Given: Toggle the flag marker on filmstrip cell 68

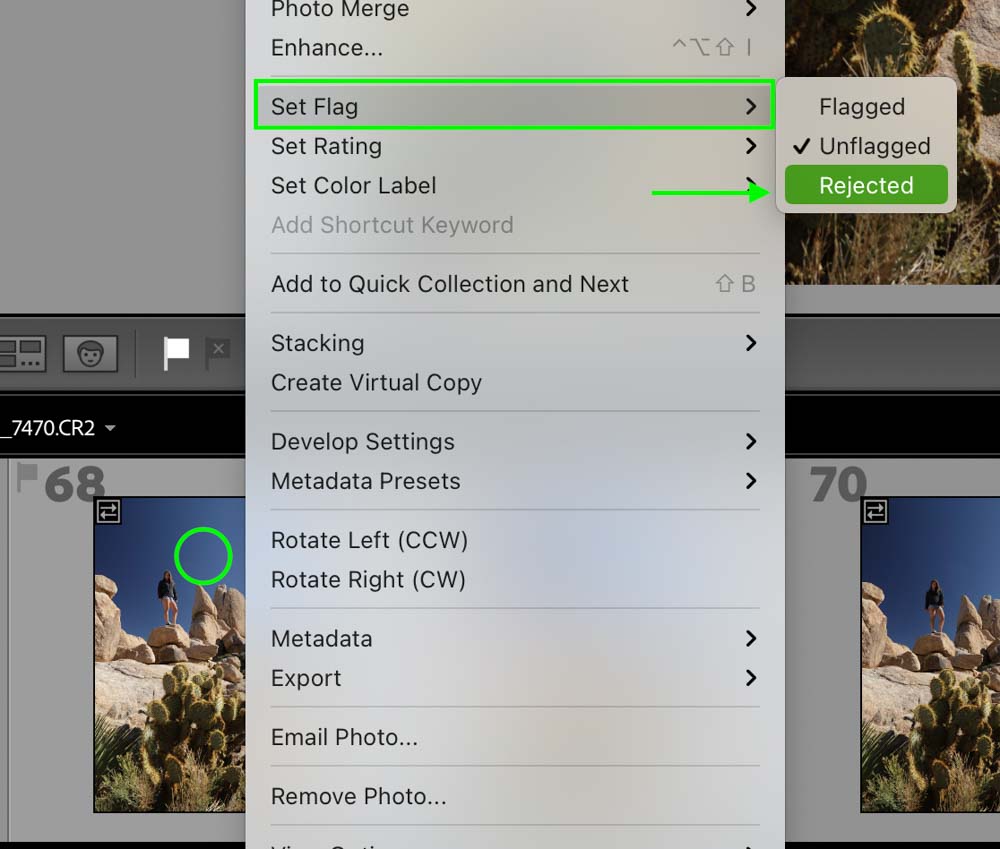Looking at the screenshot, I should click(x=26, y=477).
